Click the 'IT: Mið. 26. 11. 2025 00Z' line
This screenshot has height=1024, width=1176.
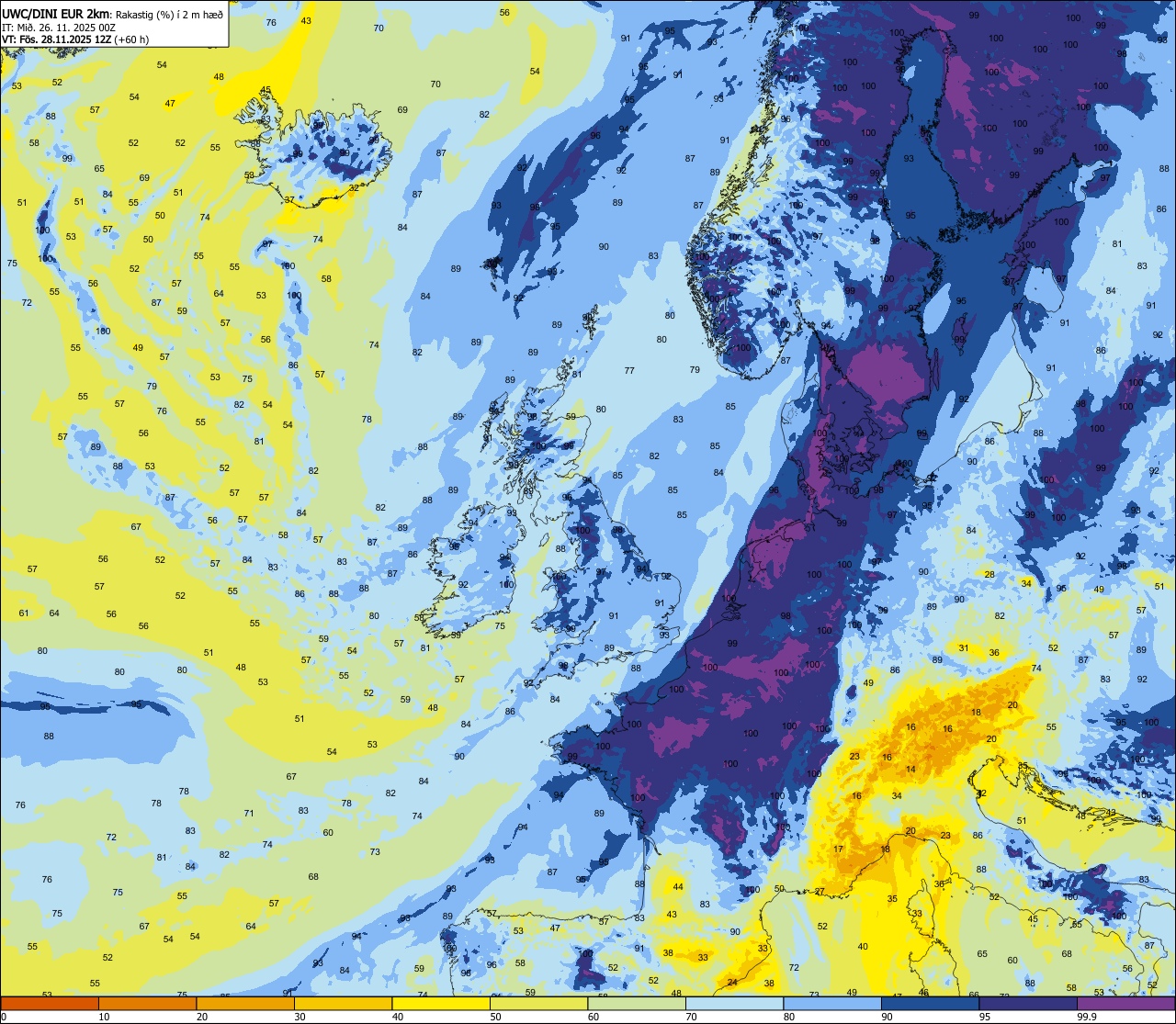tap(58, 27)
